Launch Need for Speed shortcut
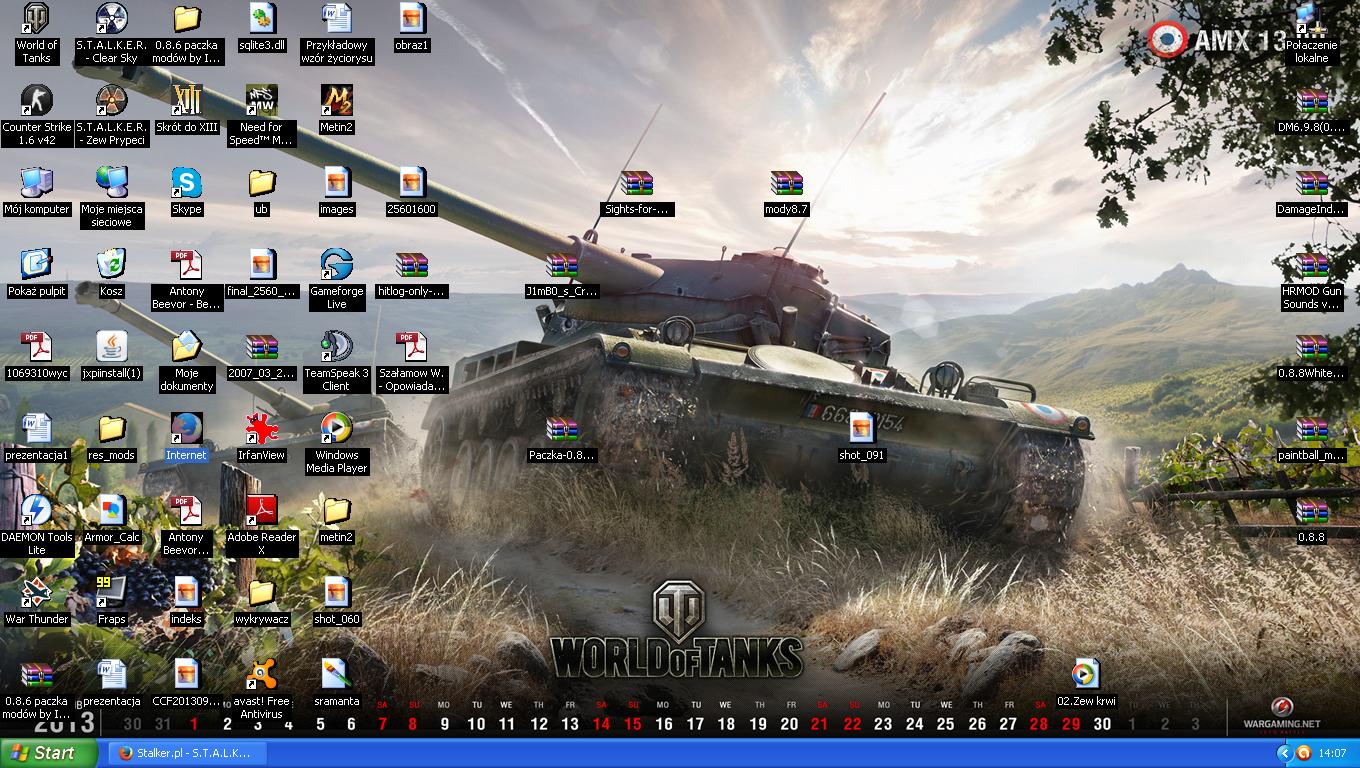The height and width of the screenshot is (768, 1360). (x=262, y=101)
